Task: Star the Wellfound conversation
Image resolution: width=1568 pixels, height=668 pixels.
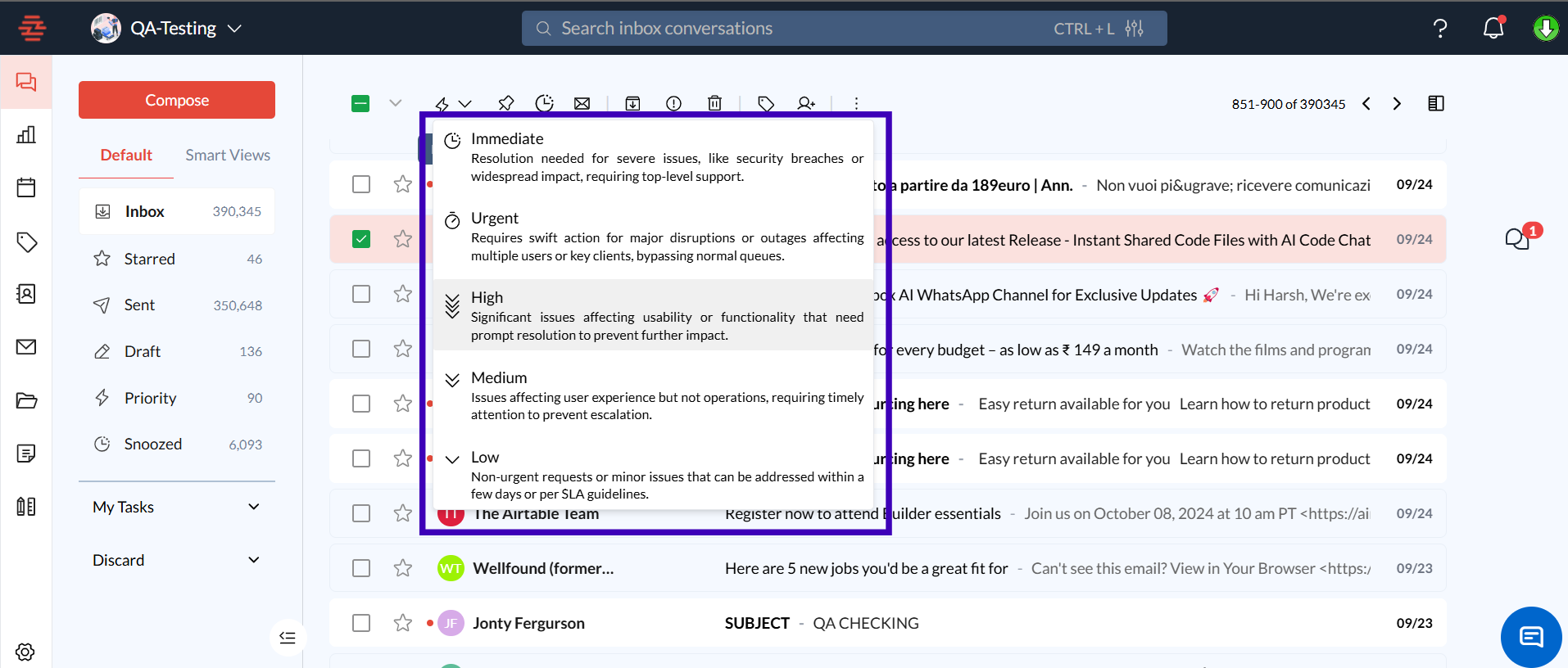Action: click(x=402, y=568)
